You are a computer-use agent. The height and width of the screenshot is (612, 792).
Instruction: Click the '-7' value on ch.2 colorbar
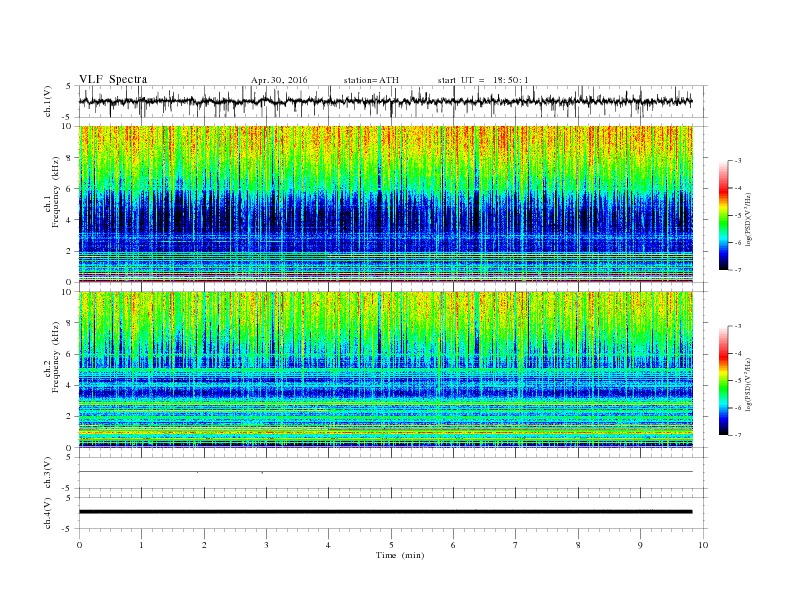[x=737, y=435]
